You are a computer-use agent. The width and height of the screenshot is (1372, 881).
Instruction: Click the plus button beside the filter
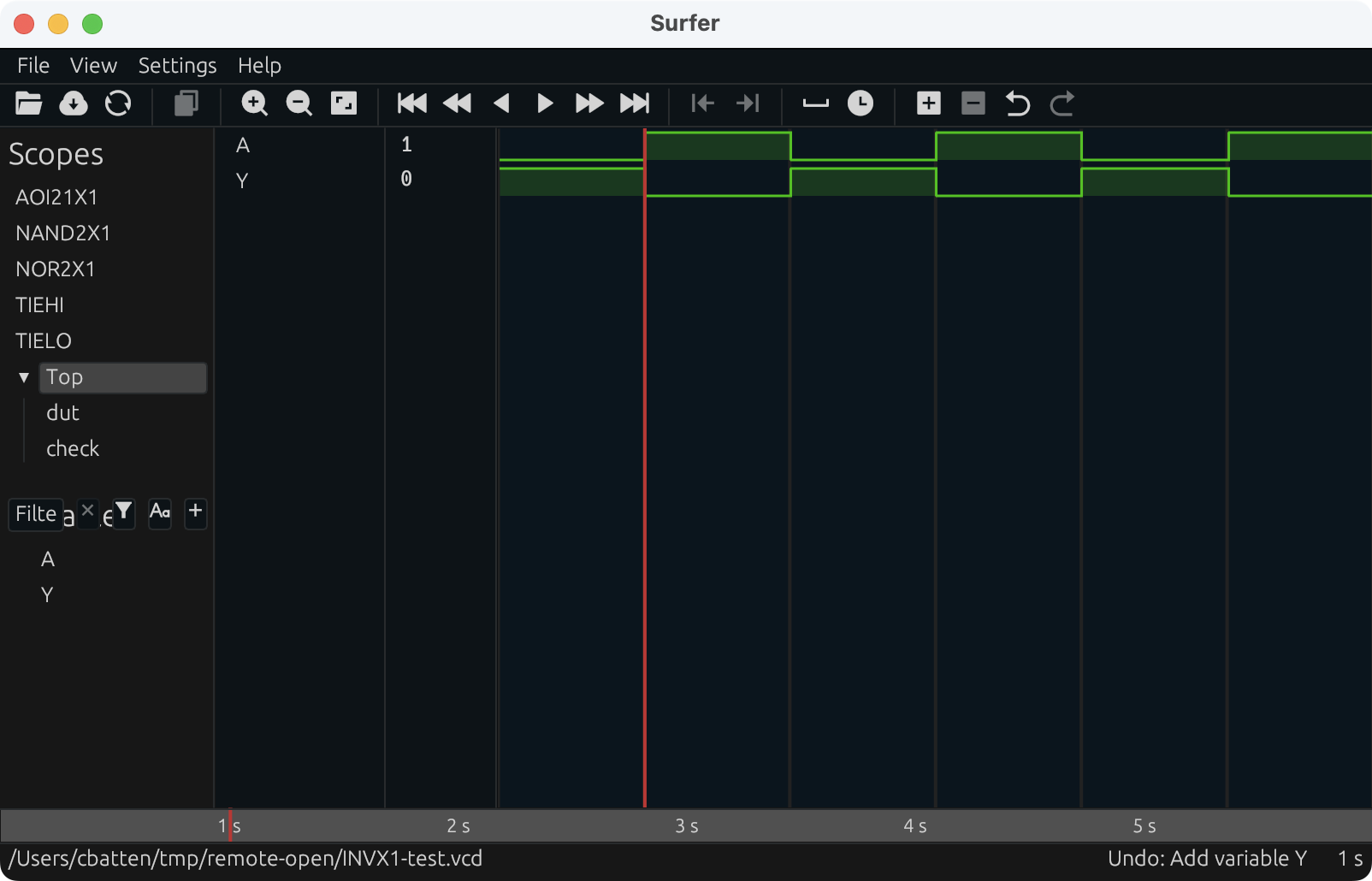click(195, 511)
